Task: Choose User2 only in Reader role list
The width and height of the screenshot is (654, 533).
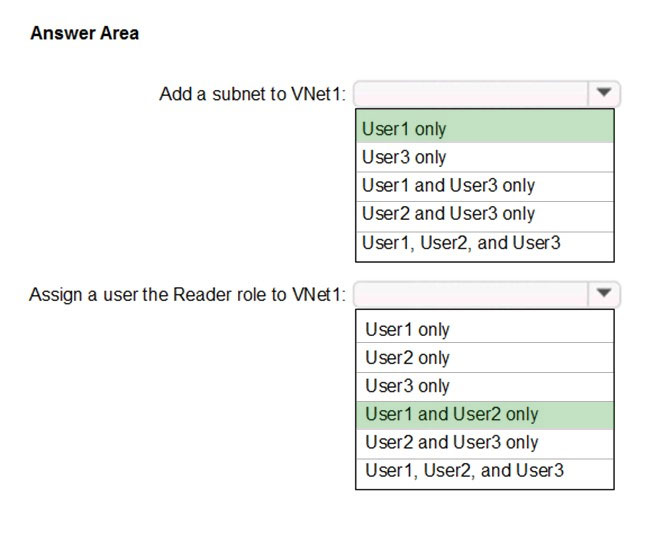Action: pos(485,357)
